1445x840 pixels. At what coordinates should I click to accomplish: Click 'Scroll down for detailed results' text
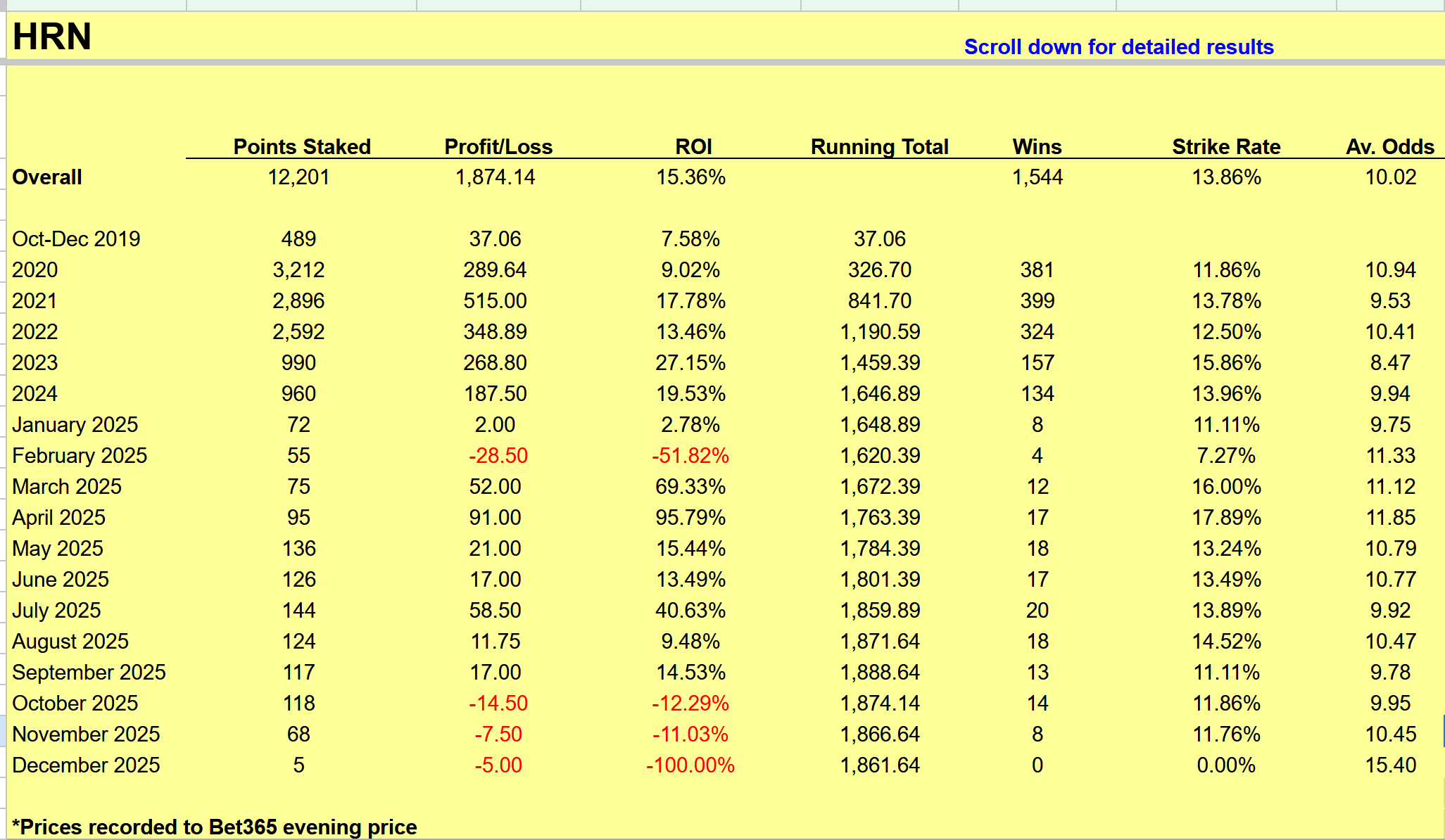1118,47
